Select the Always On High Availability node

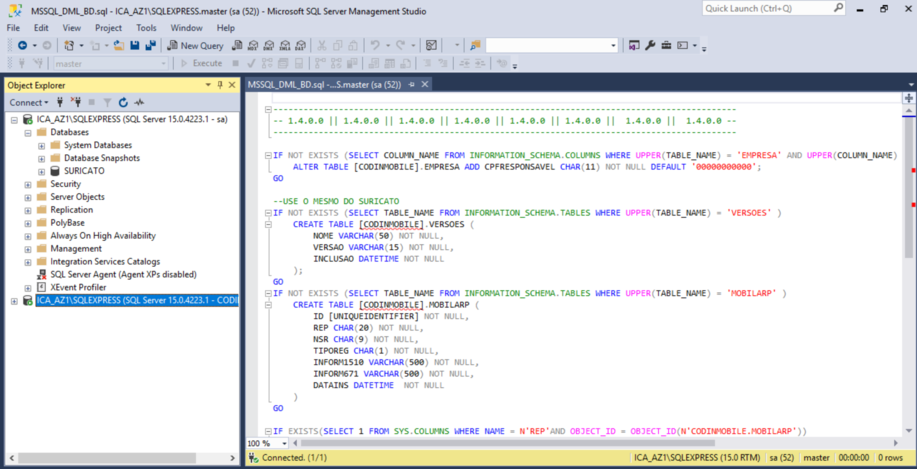103,236
